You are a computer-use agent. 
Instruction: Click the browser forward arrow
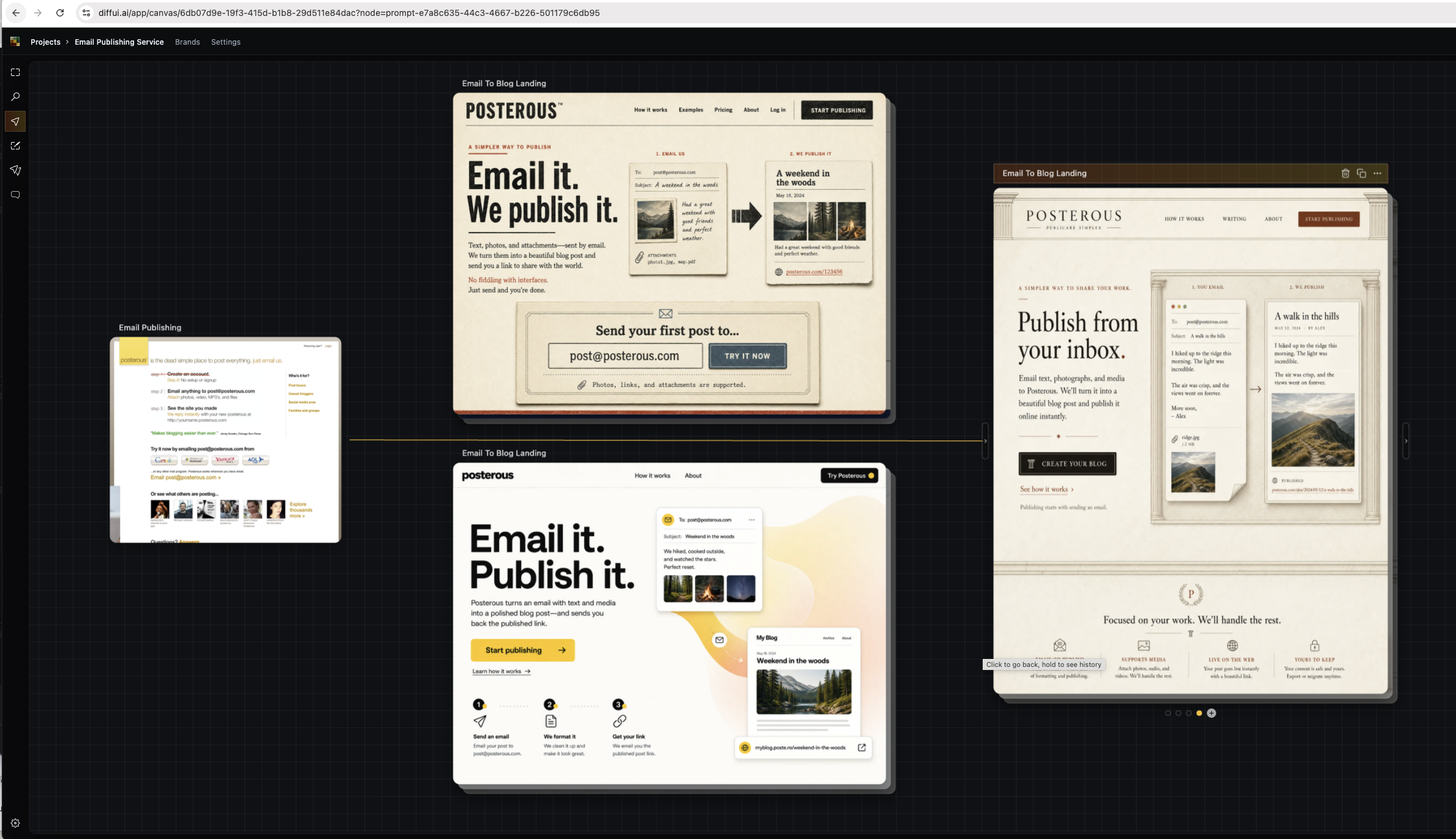(38, 13)
